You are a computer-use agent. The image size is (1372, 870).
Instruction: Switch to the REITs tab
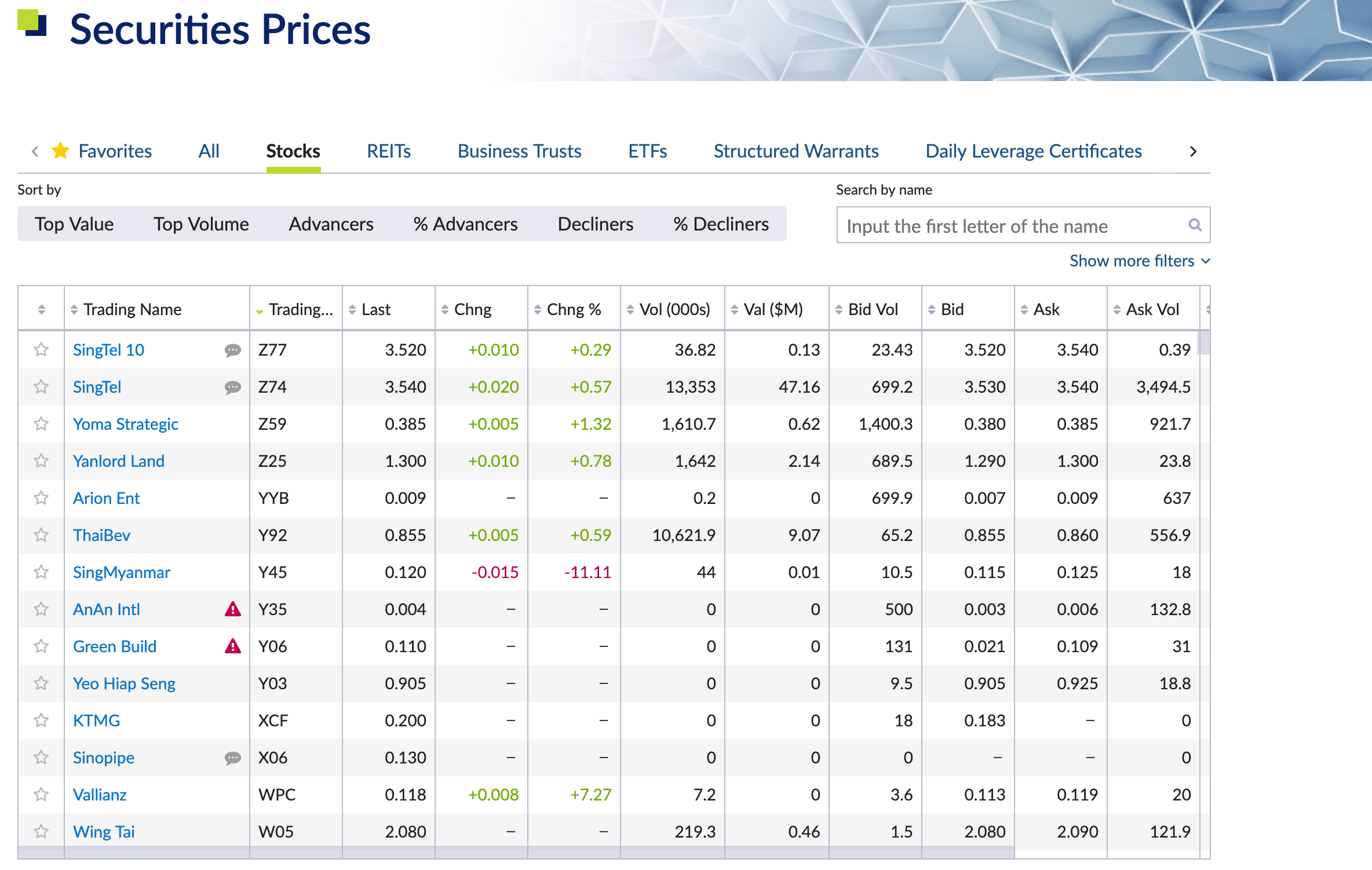(x=388, y=151)
